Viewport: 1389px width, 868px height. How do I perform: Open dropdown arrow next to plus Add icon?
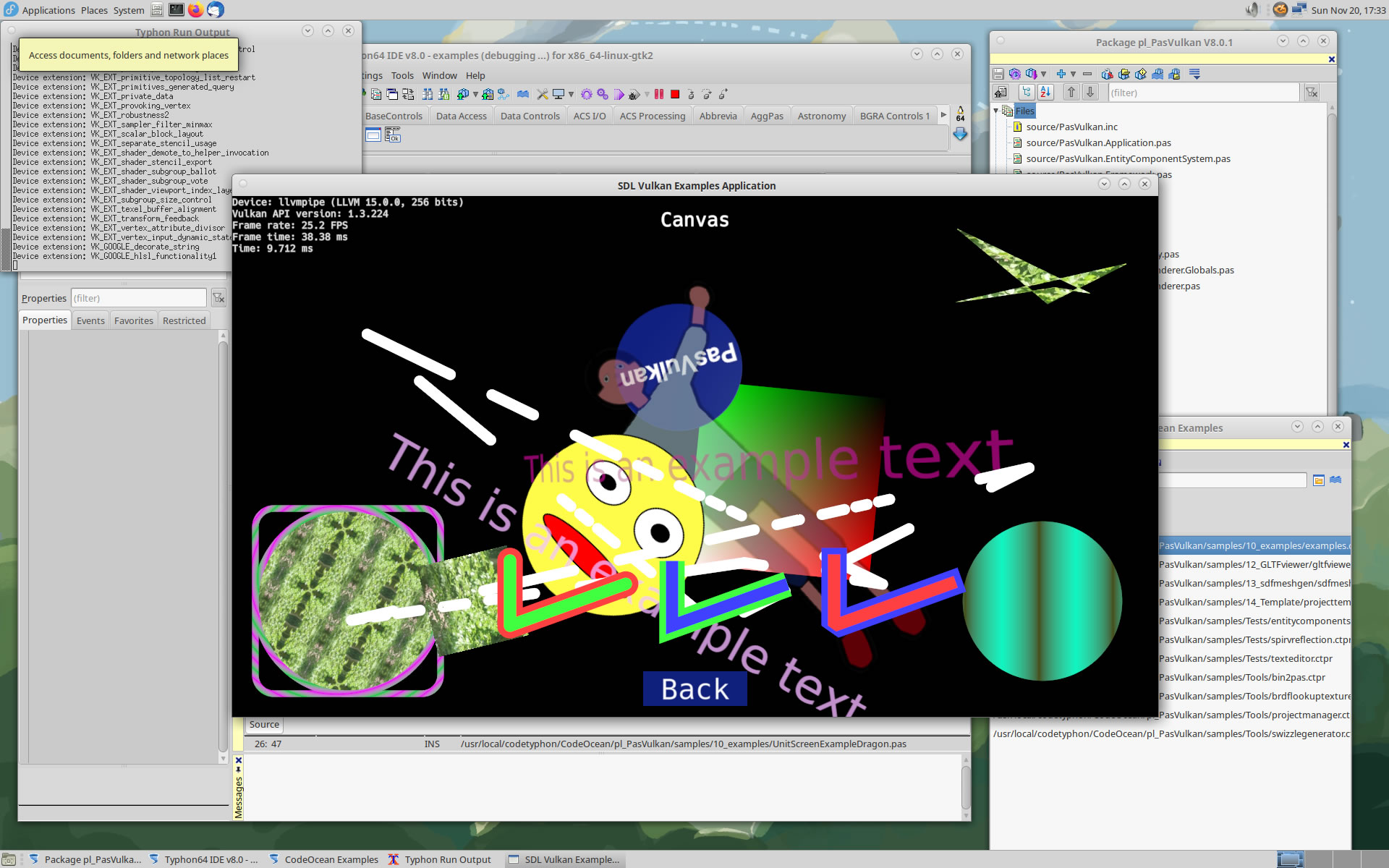point(1074,74)
